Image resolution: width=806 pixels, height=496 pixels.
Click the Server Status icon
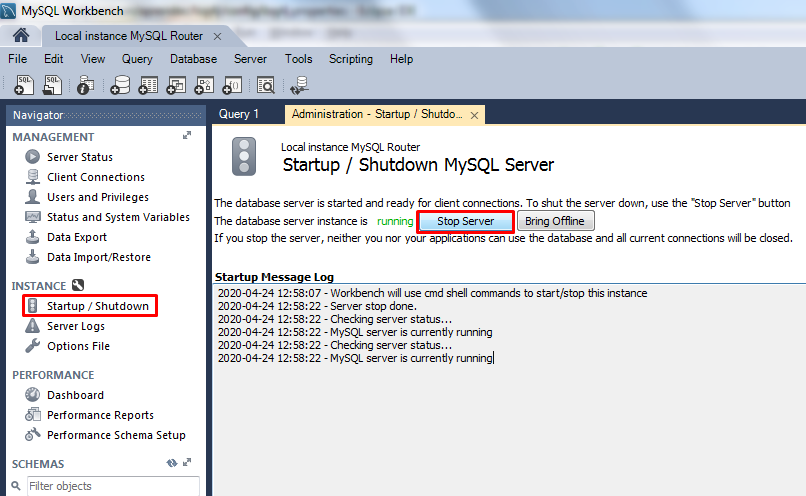click(x=32, y=157)
